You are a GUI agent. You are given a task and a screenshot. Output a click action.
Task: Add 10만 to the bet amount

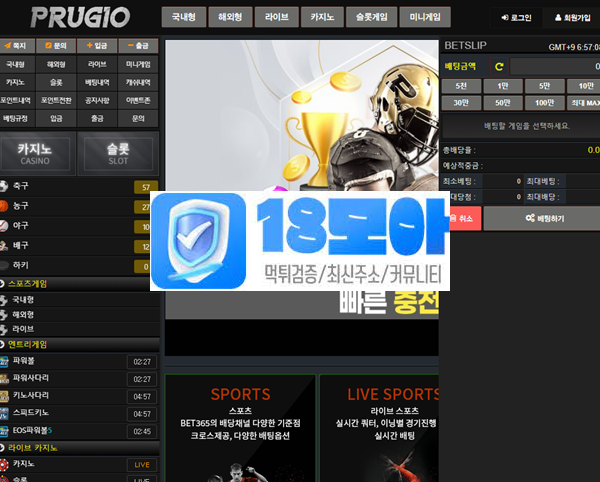click(x=585, y=86)
